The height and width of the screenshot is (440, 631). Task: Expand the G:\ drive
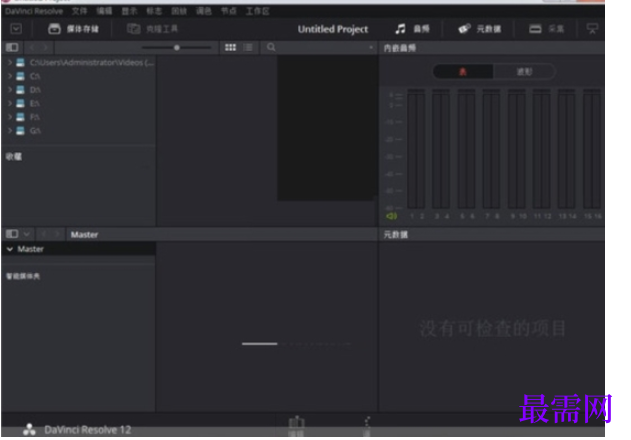click(x=10, y=131)
